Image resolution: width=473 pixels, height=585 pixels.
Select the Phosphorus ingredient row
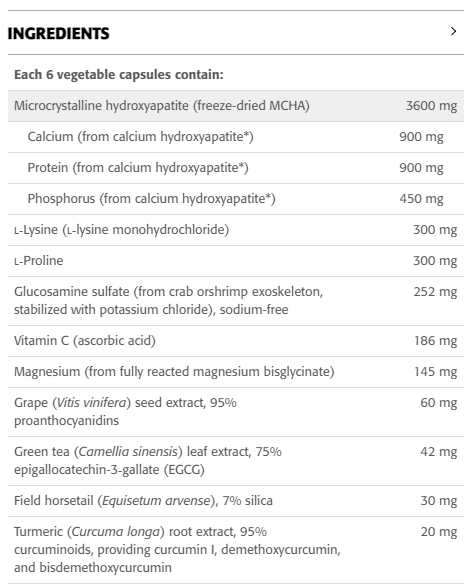tap(236, 199)
